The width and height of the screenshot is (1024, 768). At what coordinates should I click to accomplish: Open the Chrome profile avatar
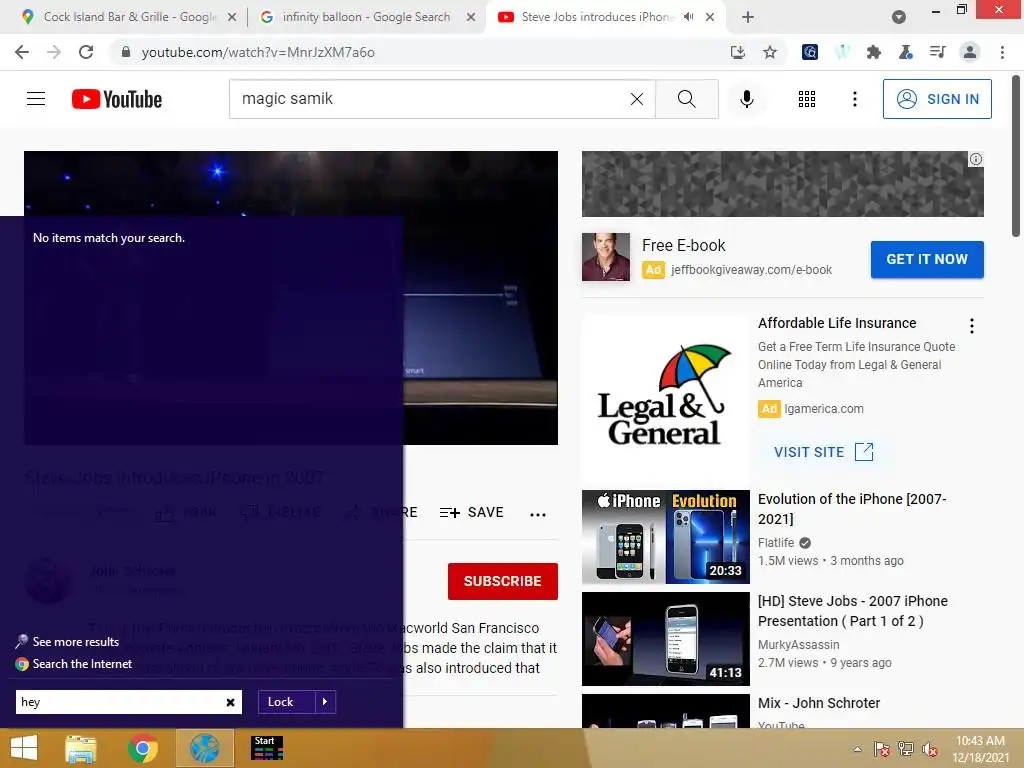click(x=970, y=52)
